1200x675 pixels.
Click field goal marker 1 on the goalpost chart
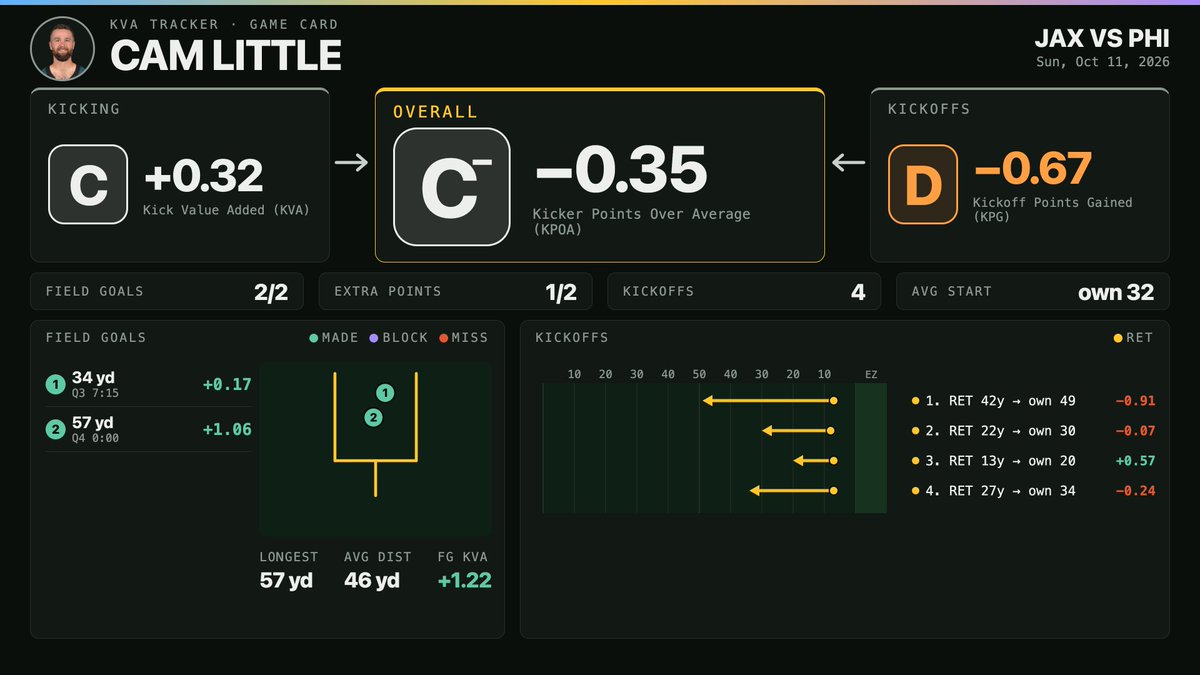pos(386,393)
